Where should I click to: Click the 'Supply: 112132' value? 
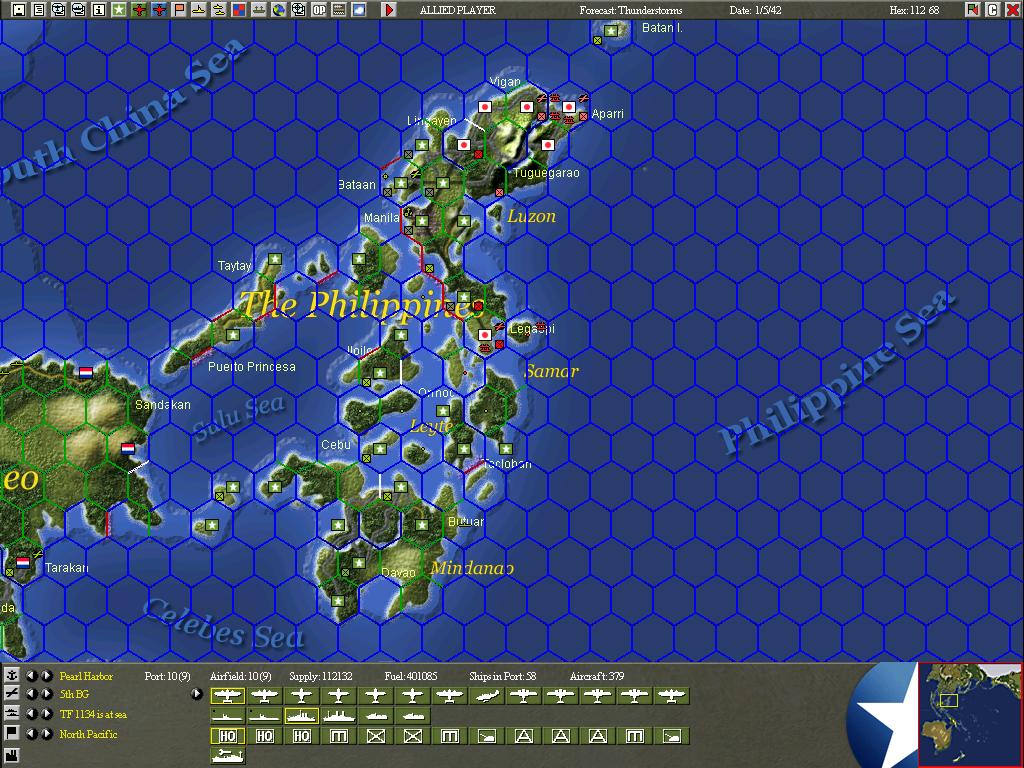(321, 676)
